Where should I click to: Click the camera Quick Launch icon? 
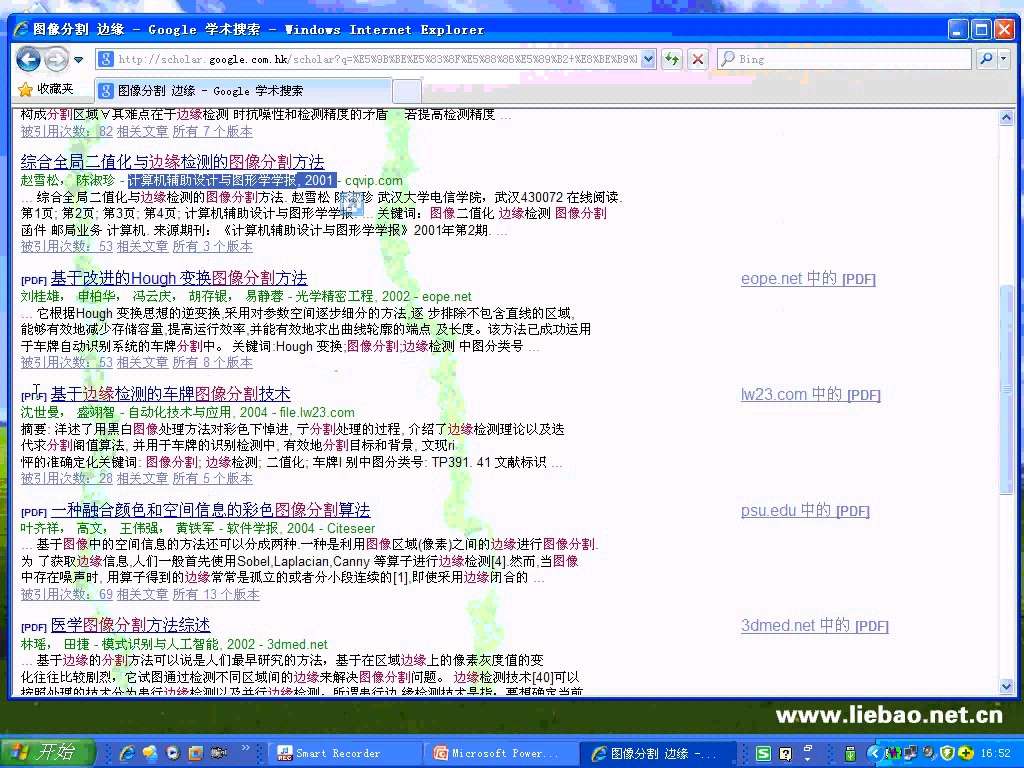(x=218, y=753)
